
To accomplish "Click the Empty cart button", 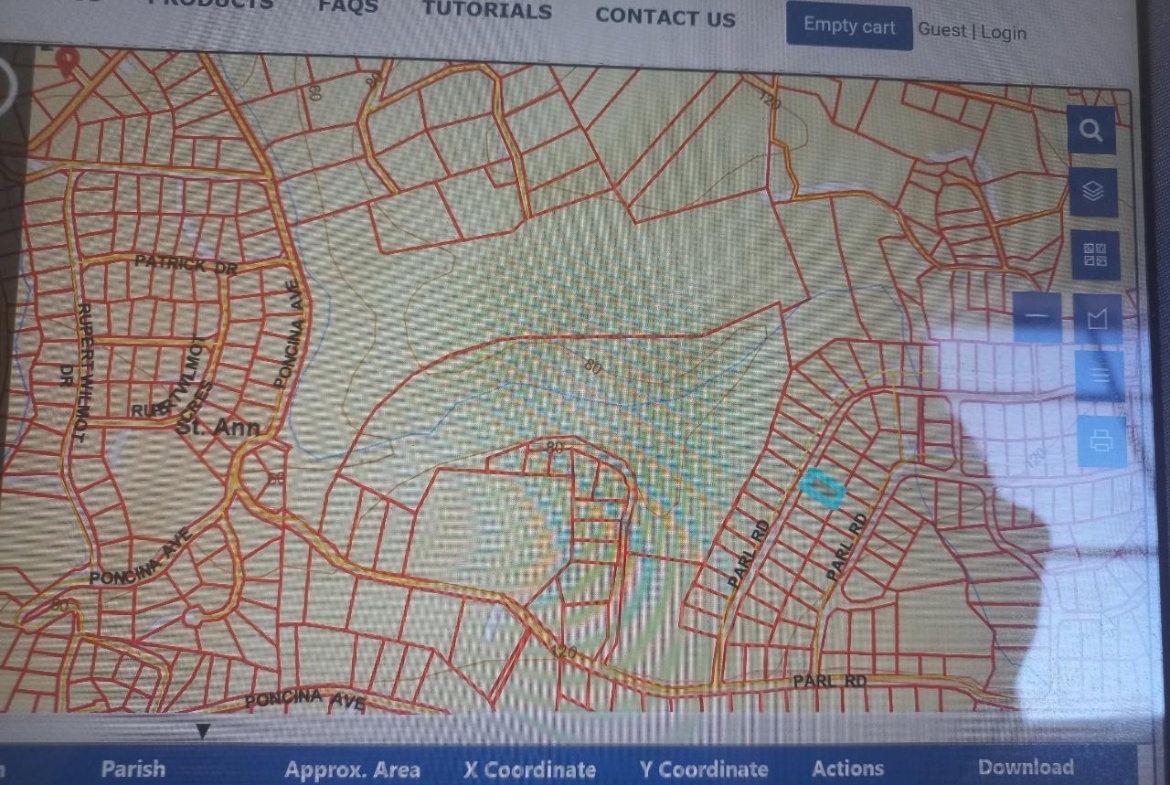I will (848, 26).
